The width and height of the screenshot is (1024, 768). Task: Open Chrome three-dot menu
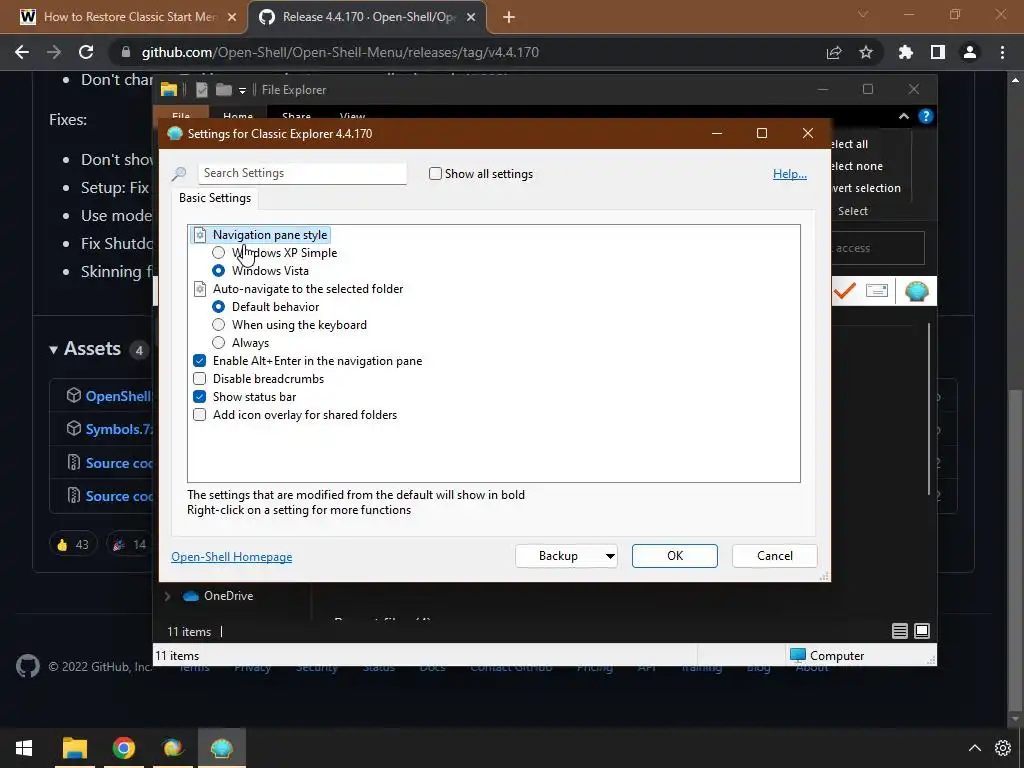tap(1002, 52)
